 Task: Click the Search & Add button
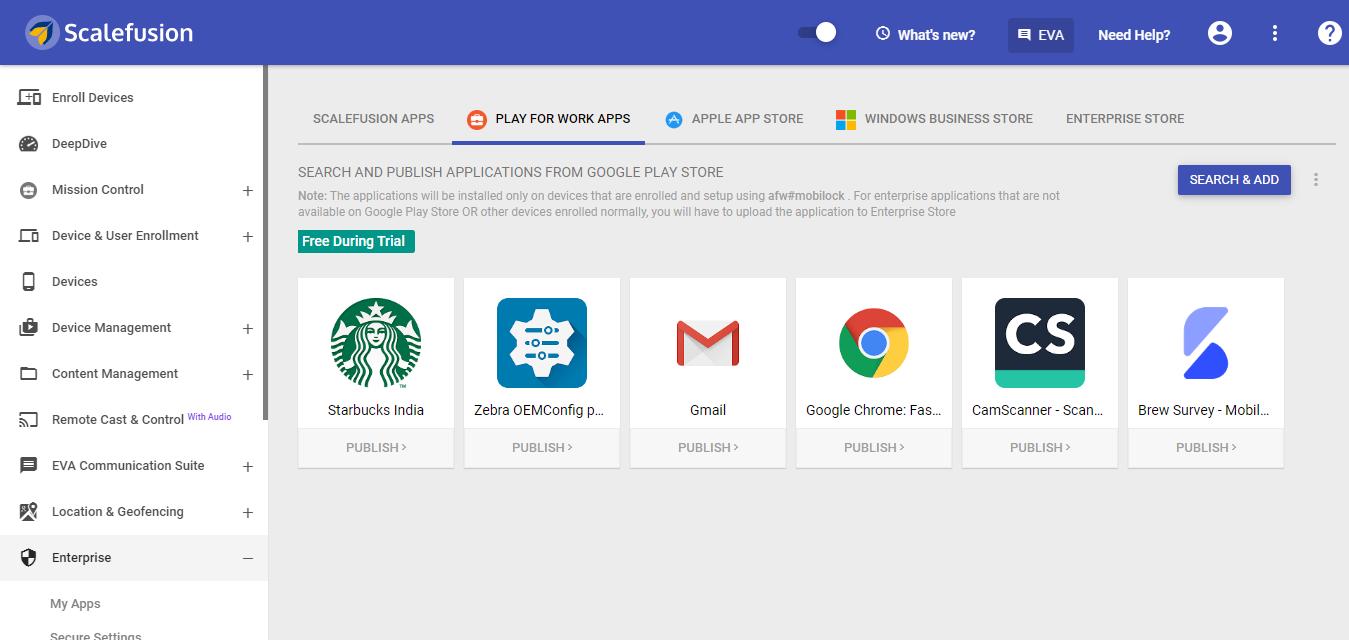point(1234,180)
